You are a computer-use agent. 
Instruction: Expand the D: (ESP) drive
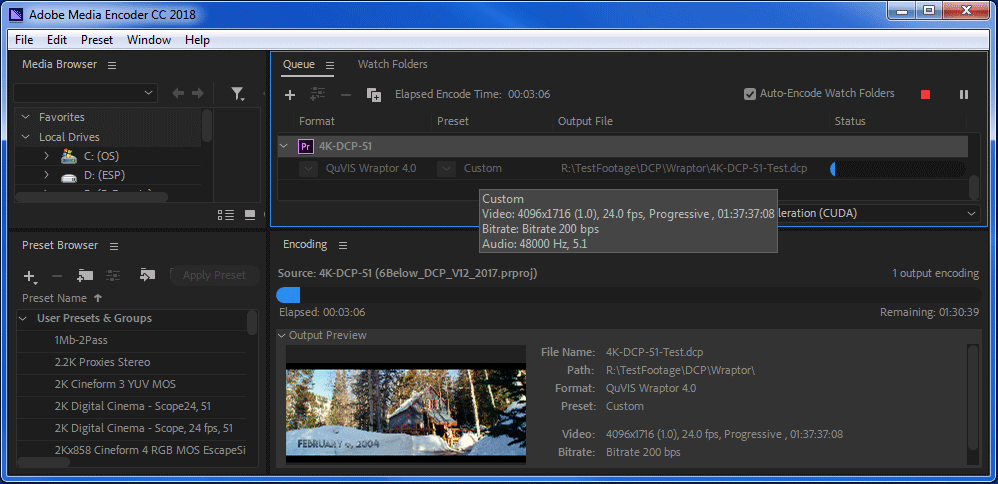click(x=46, y=175)
